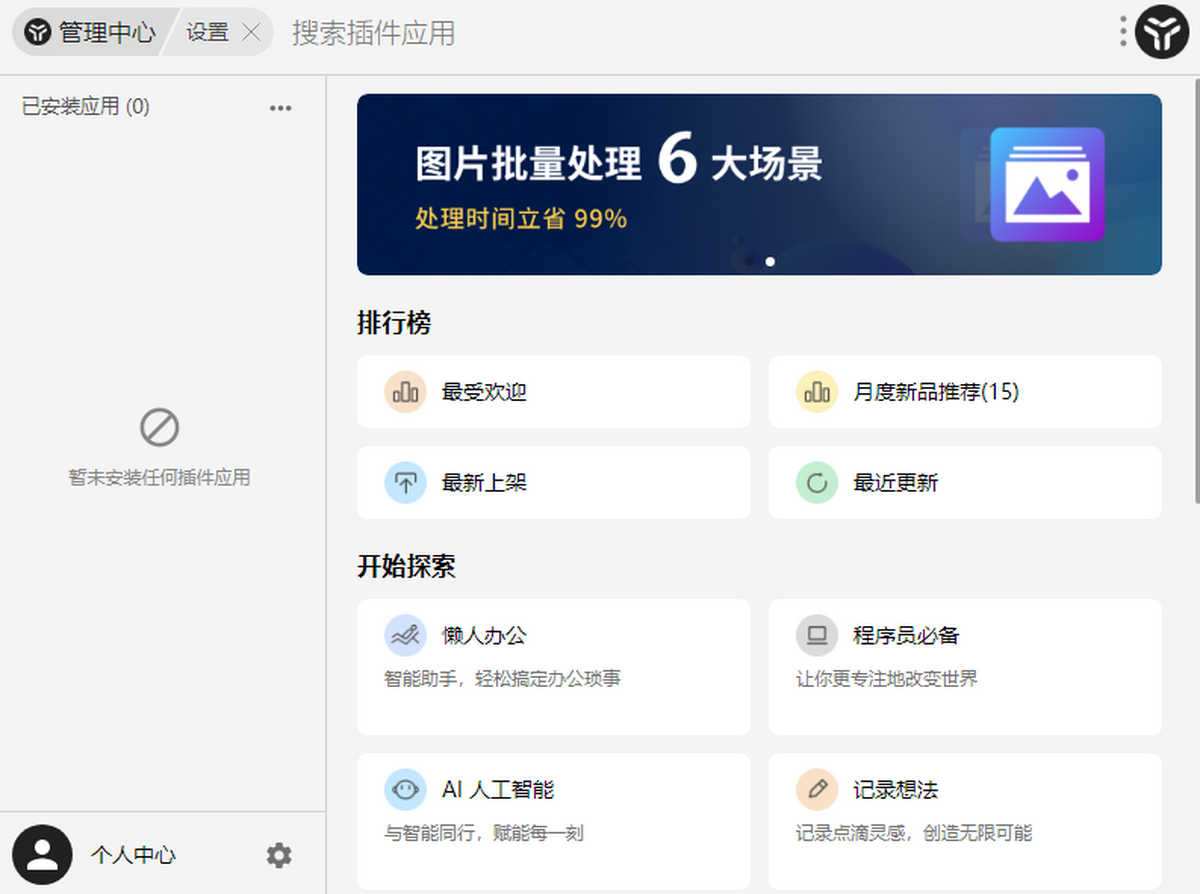Click the app logo in top right corner
Image resolution: width=1200 pixels, height=894 pixels.
1162,31
